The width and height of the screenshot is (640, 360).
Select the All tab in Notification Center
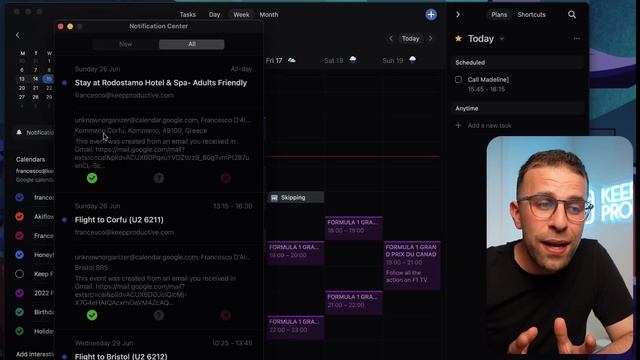click(x=192, y=44)
